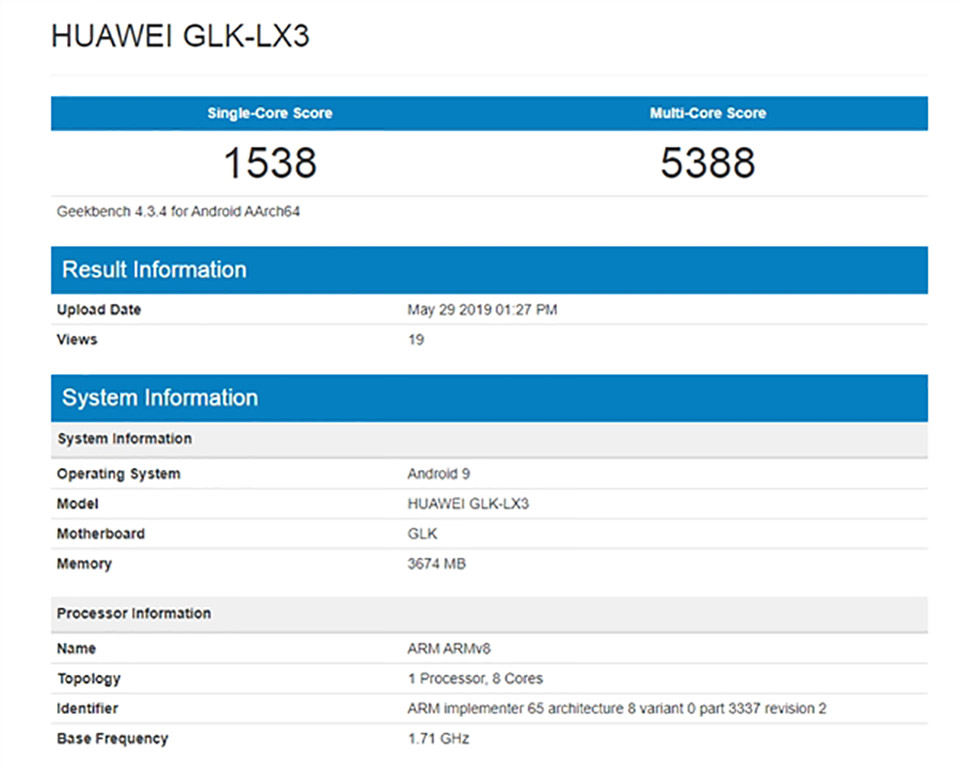Click the Geekbench 4.3.4 version text

tap(179, 211)
